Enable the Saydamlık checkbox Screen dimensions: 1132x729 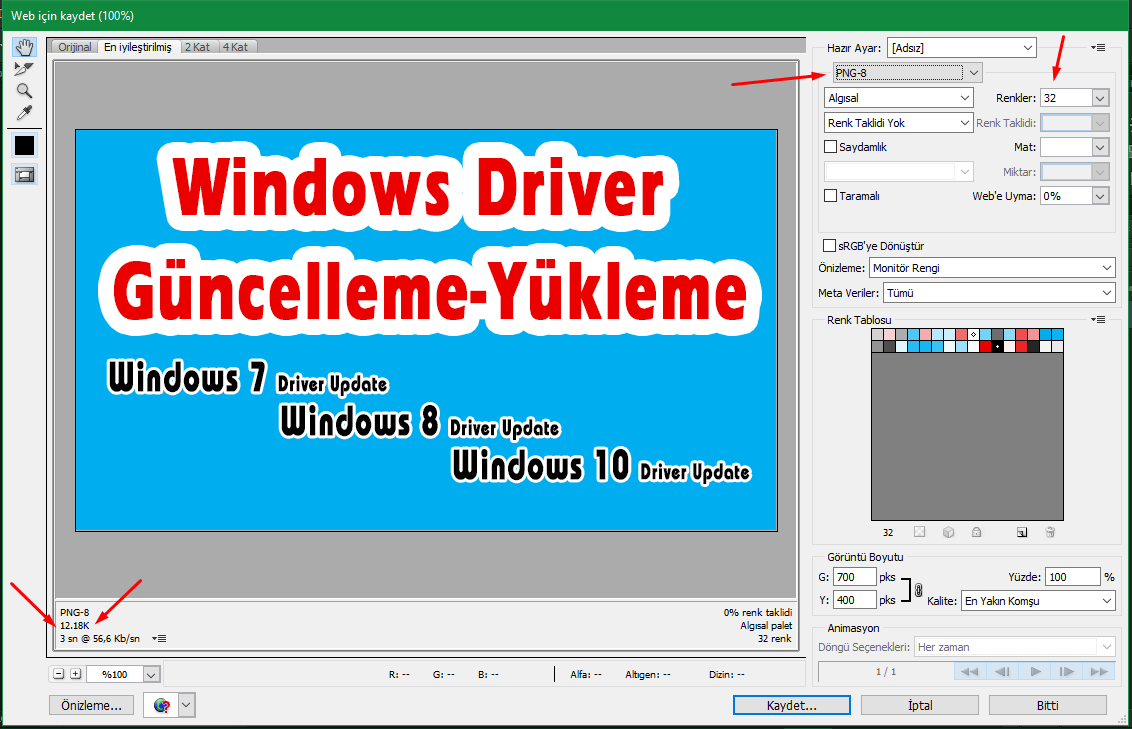pyautogui.click(x=830, y=147)
